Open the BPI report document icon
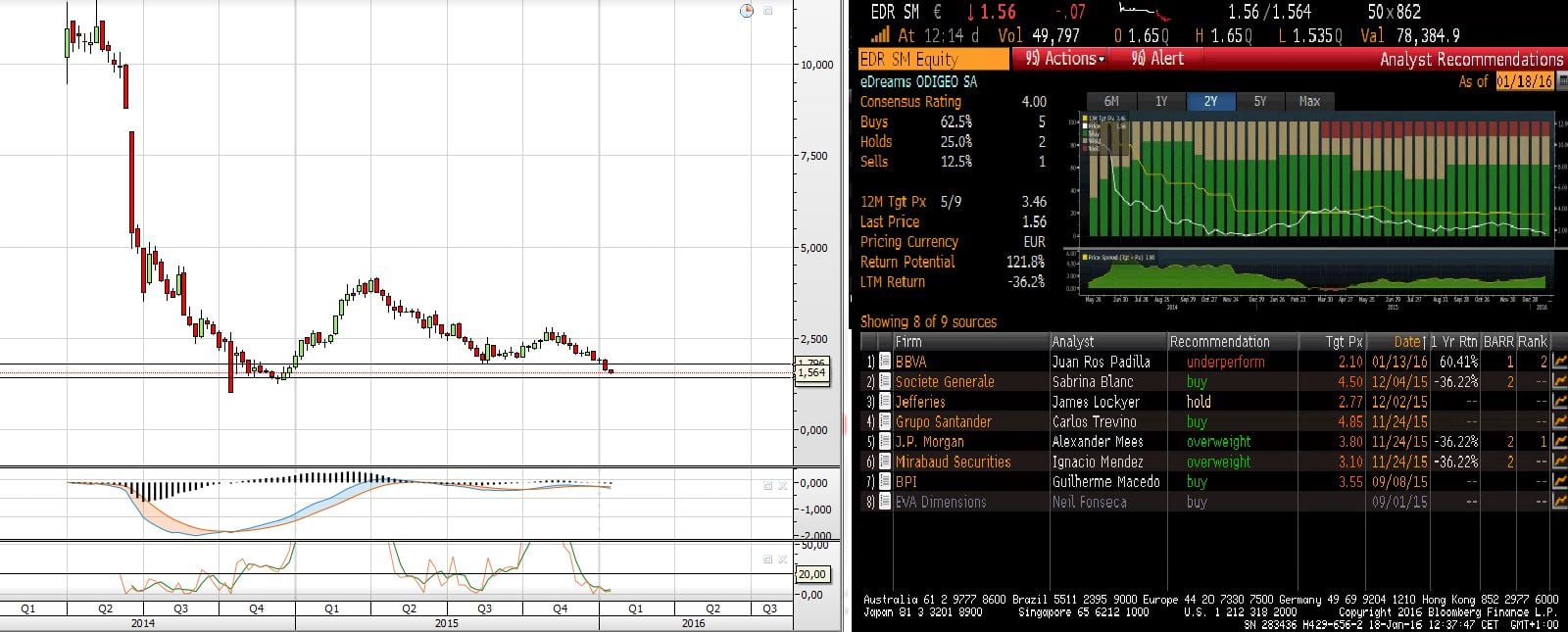 (885, 481)
